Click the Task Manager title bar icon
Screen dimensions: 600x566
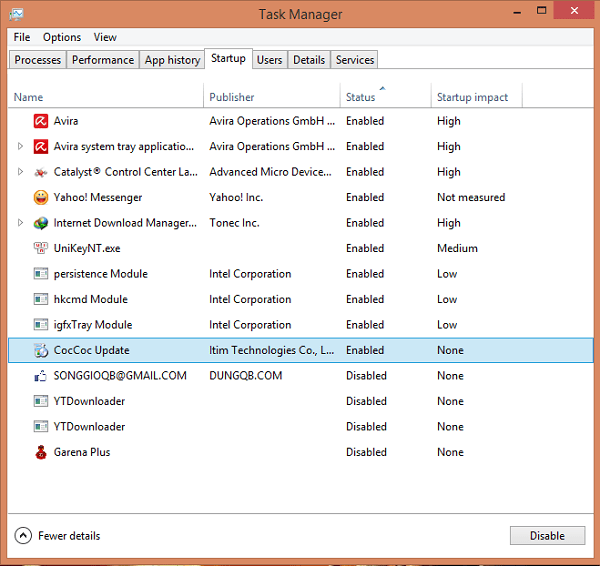point(16,14)
